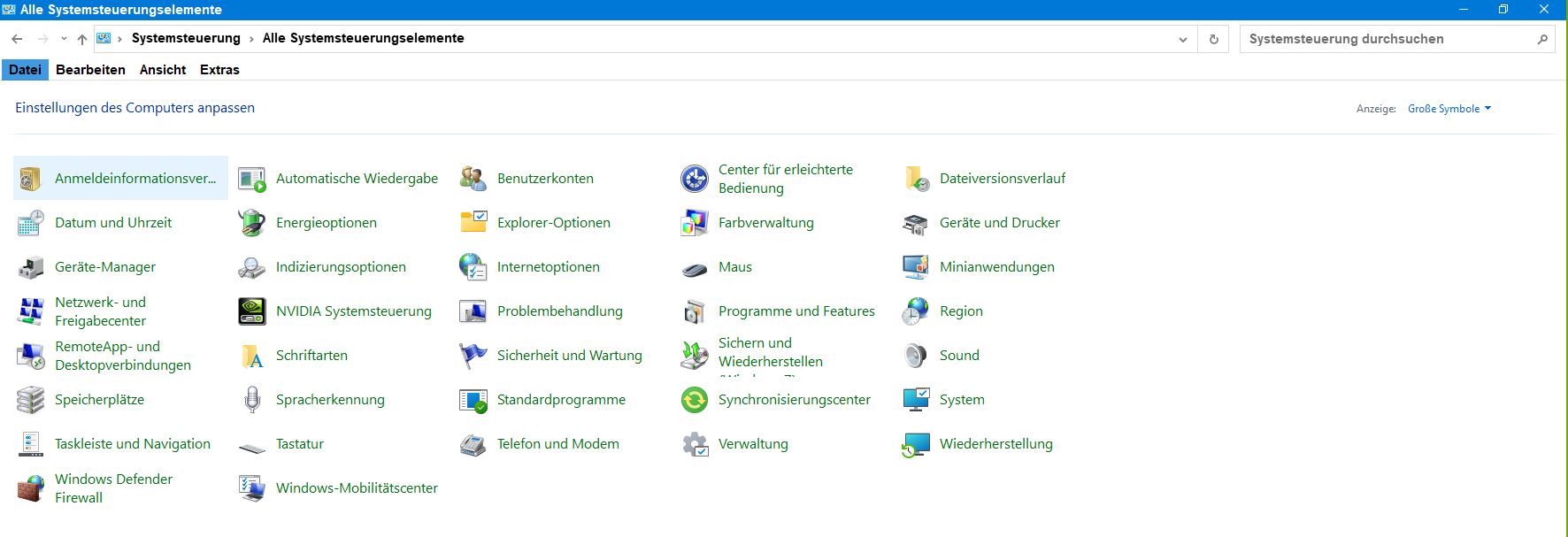Click Alle Systemsteuerungselemente breadcrumb
Viewport: 1568px width, 537px height.
coord(363,38)
